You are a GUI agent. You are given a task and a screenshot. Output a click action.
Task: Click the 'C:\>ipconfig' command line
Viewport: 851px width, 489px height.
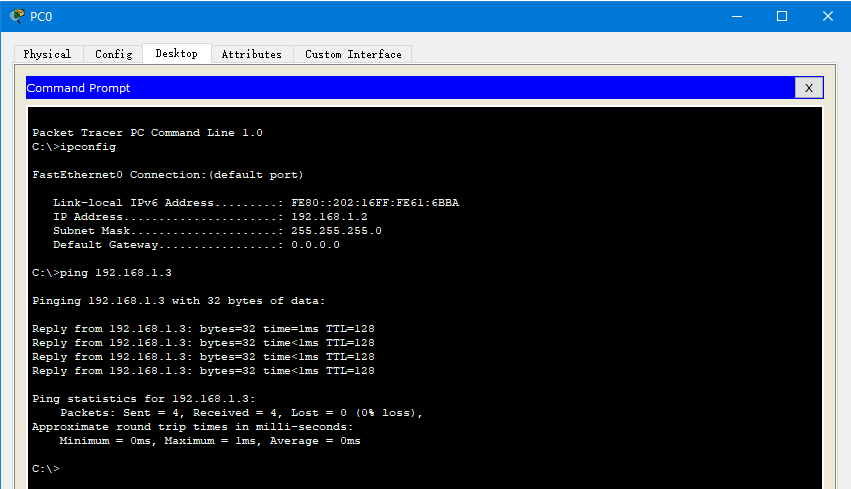[x=74, y=147]
